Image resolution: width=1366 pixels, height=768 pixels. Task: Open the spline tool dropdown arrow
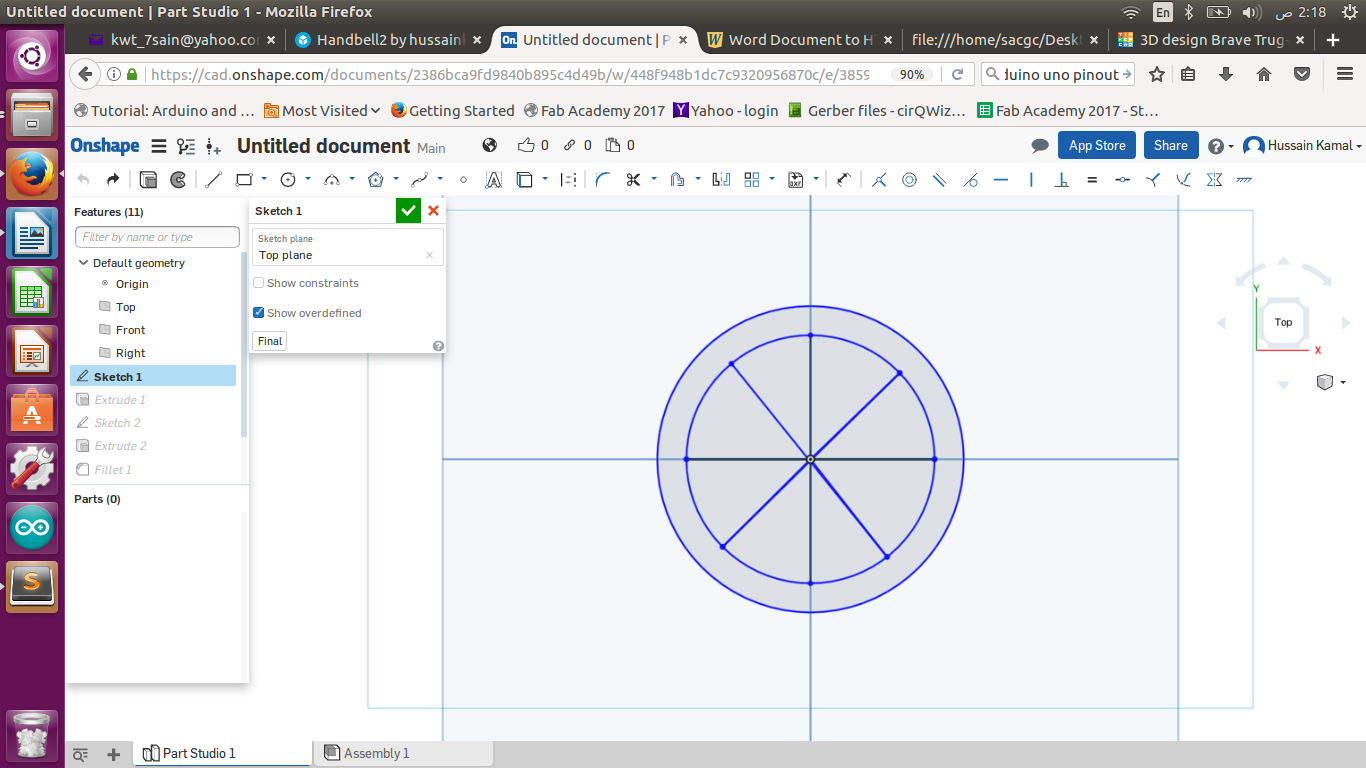440,180
